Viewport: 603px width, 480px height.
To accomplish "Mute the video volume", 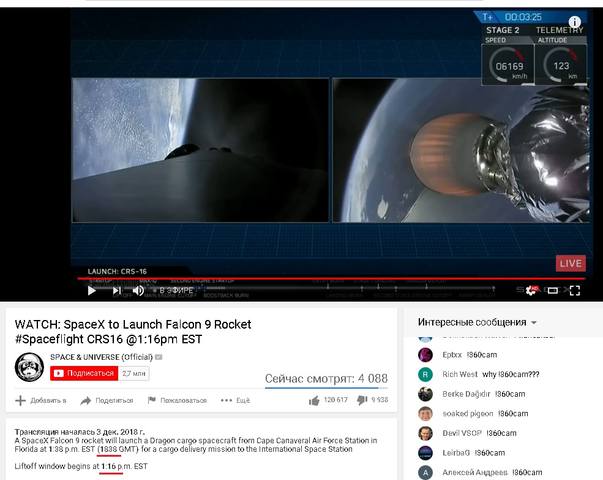I will point(138,290).
